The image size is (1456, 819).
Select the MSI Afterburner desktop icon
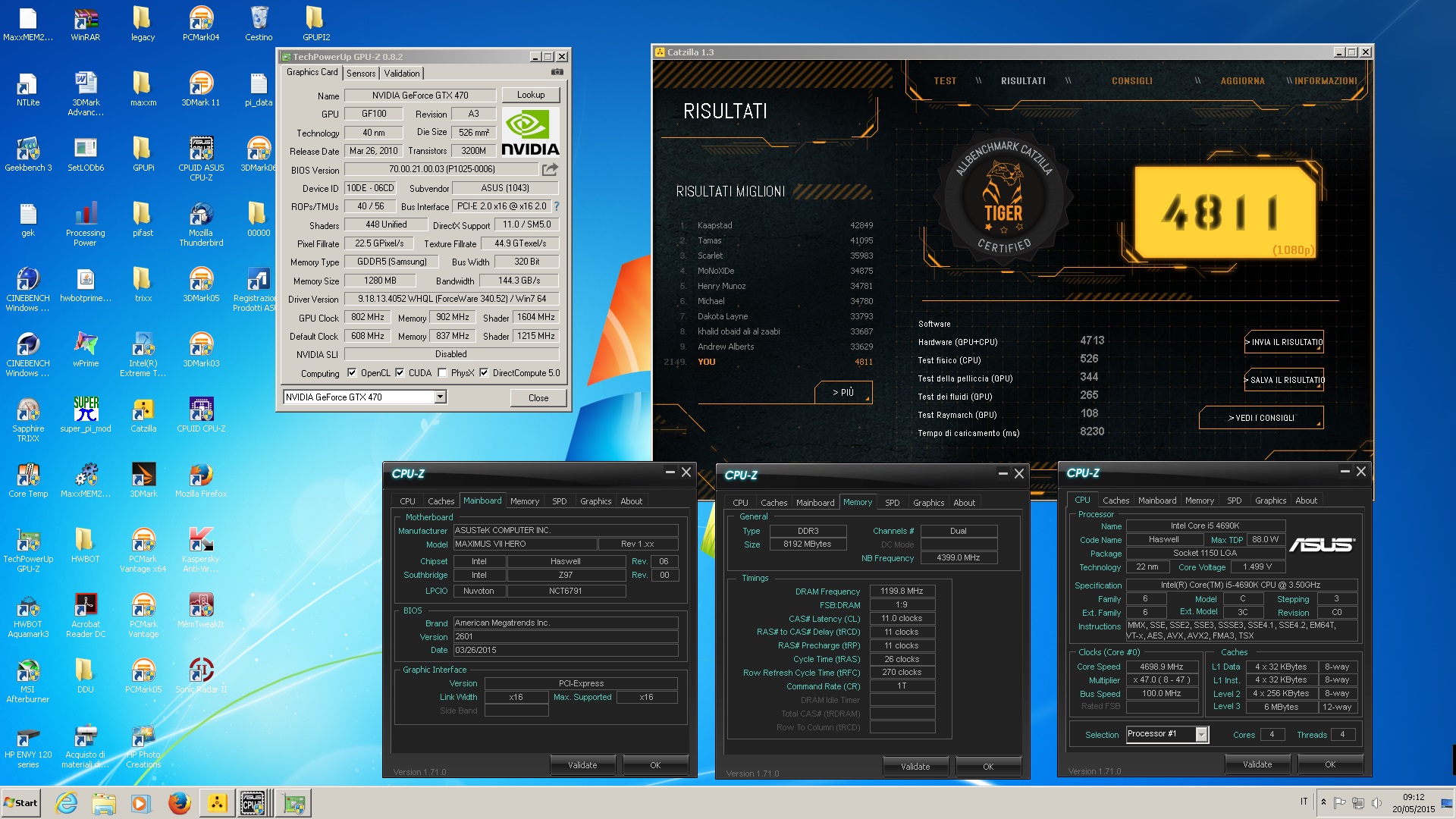tap(28, 680)
